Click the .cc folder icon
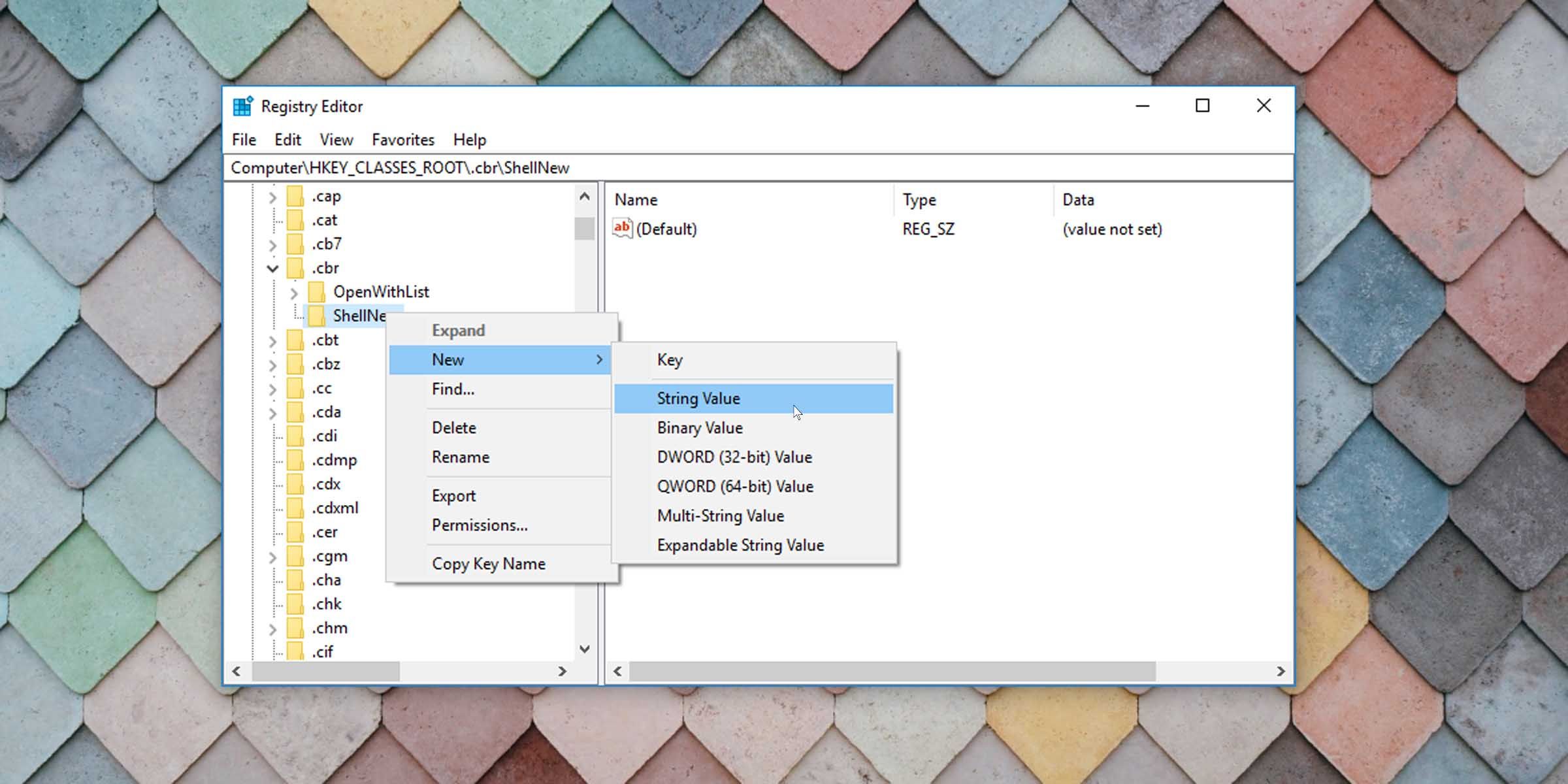Image resolution: width=1568 pixels, height=784 pixels. 295,388
